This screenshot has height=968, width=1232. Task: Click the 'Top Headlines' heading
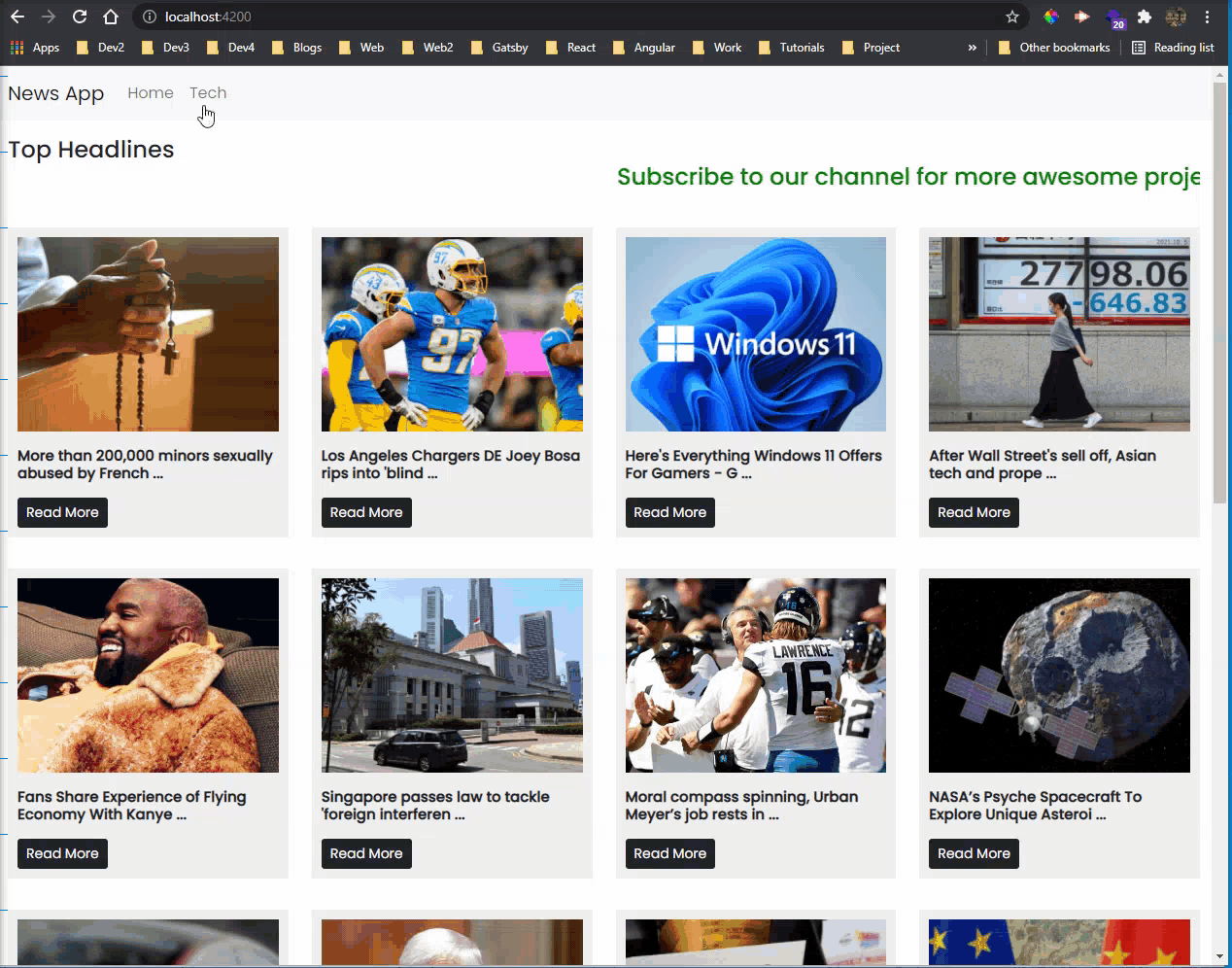(x=91, y=150)
